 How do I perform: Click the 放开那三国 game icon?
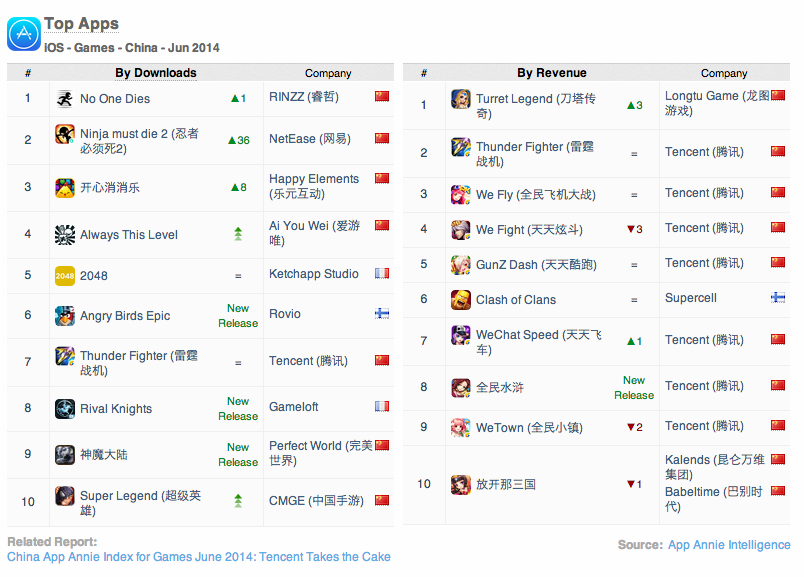coord(460,485)
